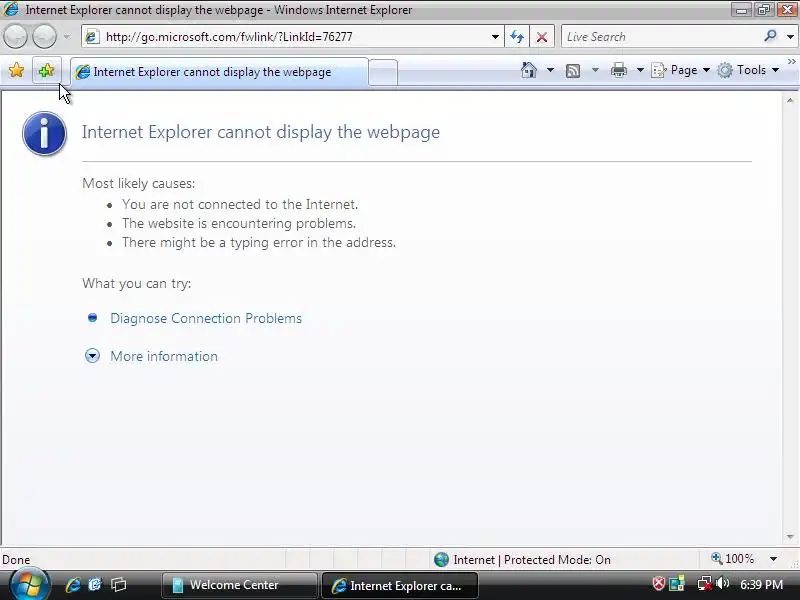
Task: Click 'There might be a typing error' text
Action: click(259, 242)
